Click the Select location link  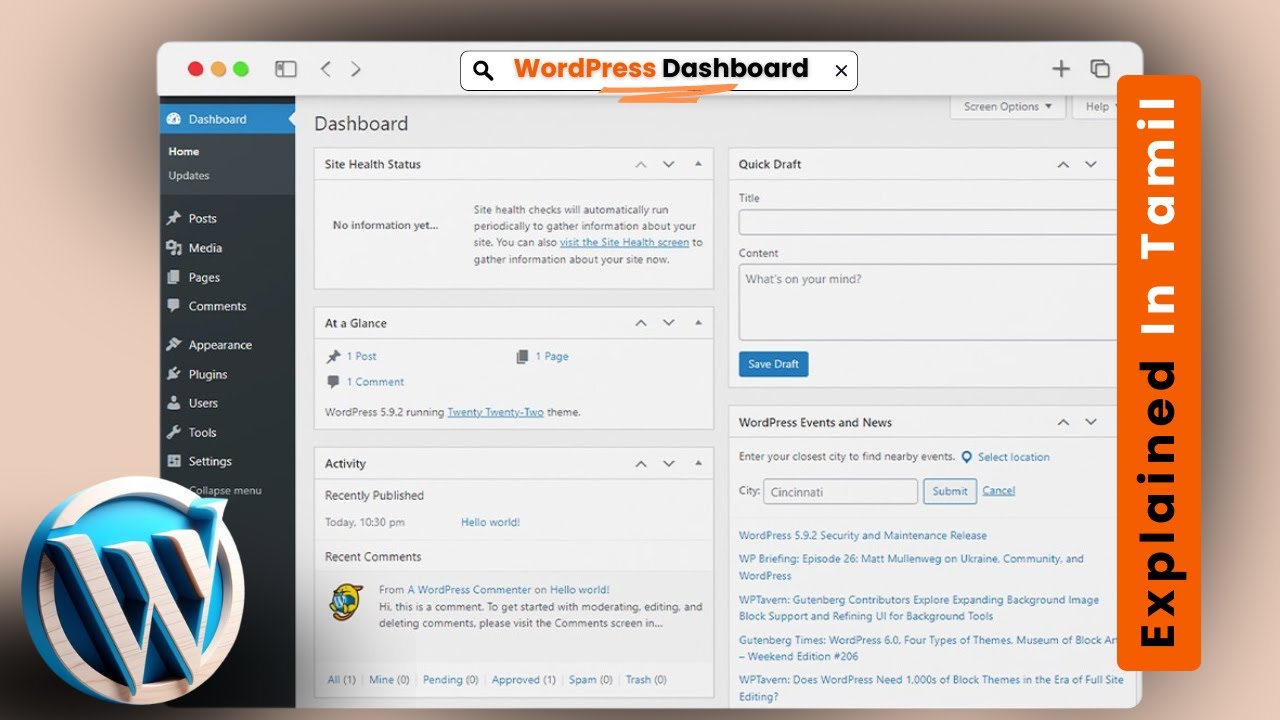point(1013,457)
